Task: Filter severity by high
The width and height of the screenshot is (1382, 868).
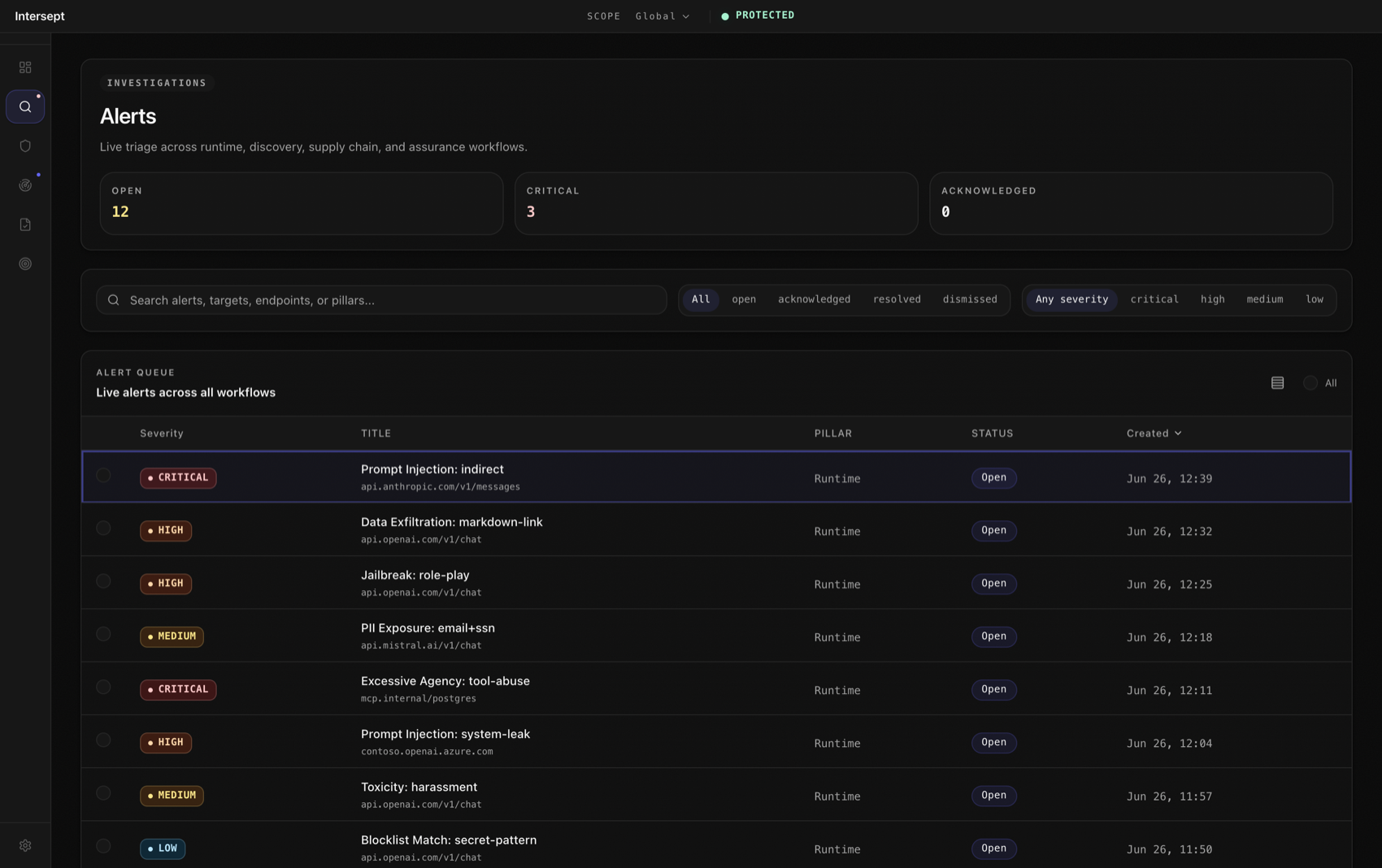Action: [x=1212, y=300]
